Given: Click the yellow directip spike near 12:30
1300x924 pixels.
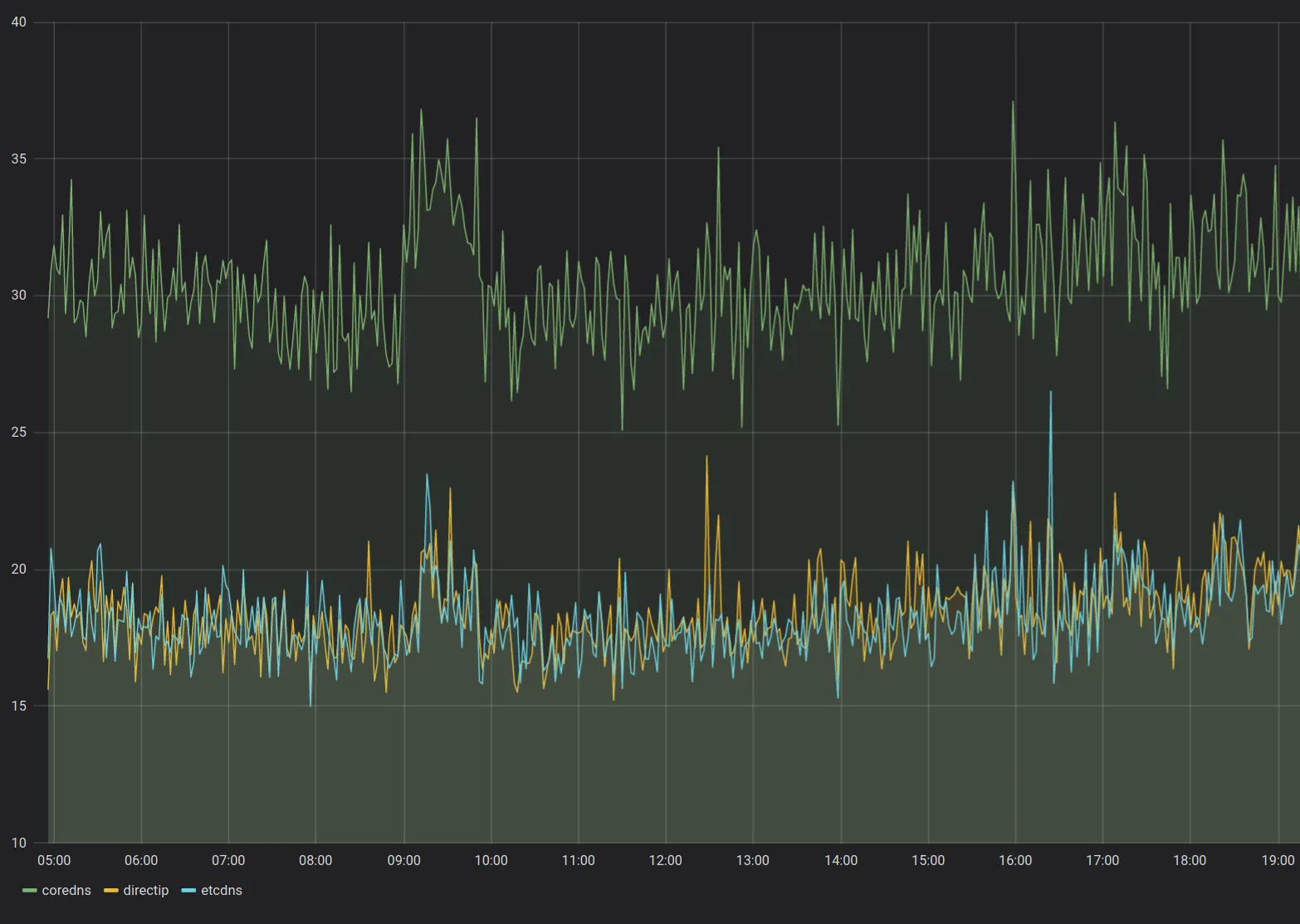Looking at the screenshot, I should (706, 457).
